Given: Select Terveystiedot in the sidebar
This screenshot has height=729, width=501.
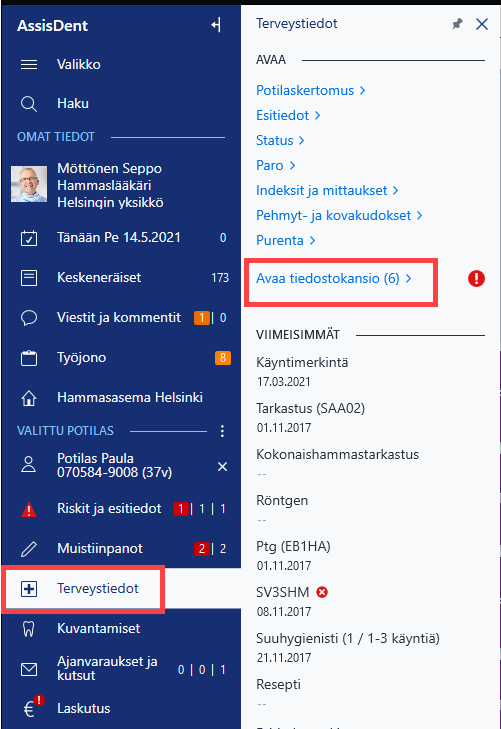Looking at the screenshot, I should coord(84,589).
